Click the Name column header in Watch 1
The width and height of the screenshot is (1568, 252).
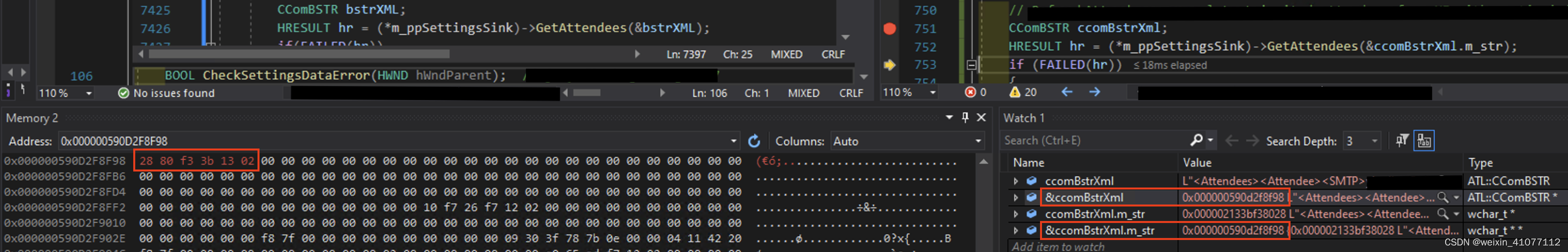(x=1028, y=163)
